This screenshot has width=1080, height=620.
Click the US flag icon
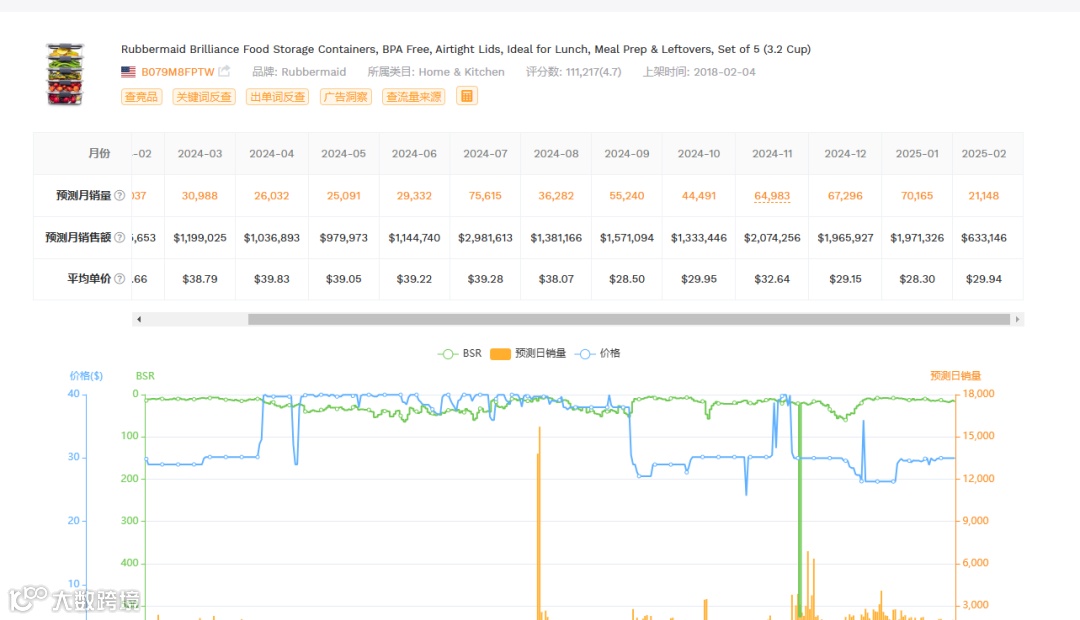coord(128,72)
